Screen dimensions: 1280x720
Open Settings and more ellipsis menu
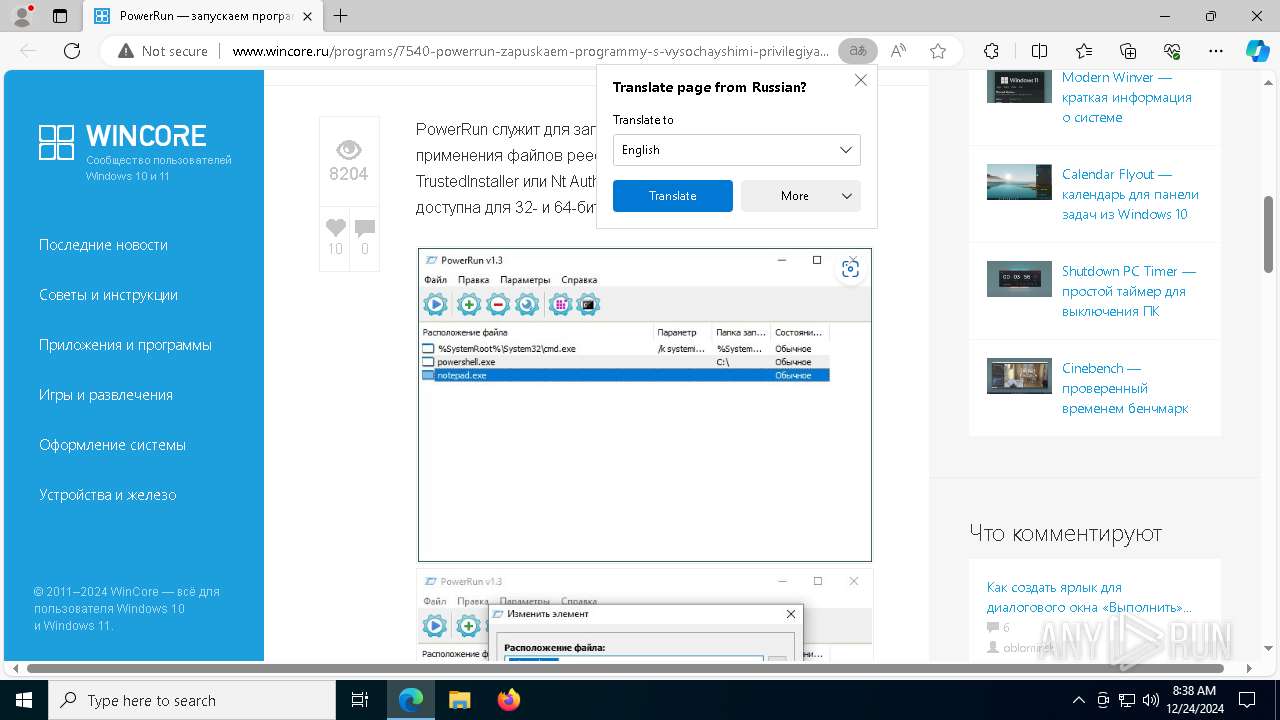pyautogui.click(x=1216, y=51)
